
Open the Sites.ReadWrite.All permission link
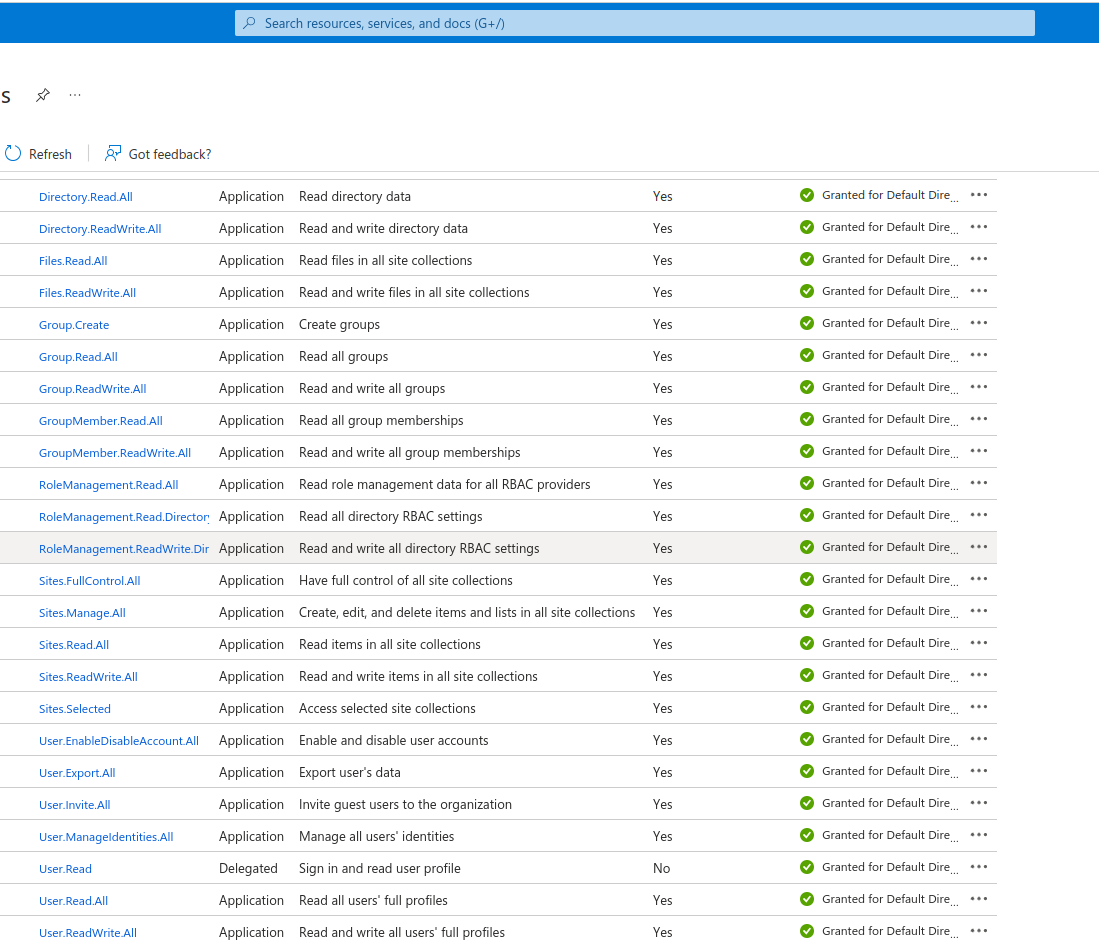coord(88,677)
